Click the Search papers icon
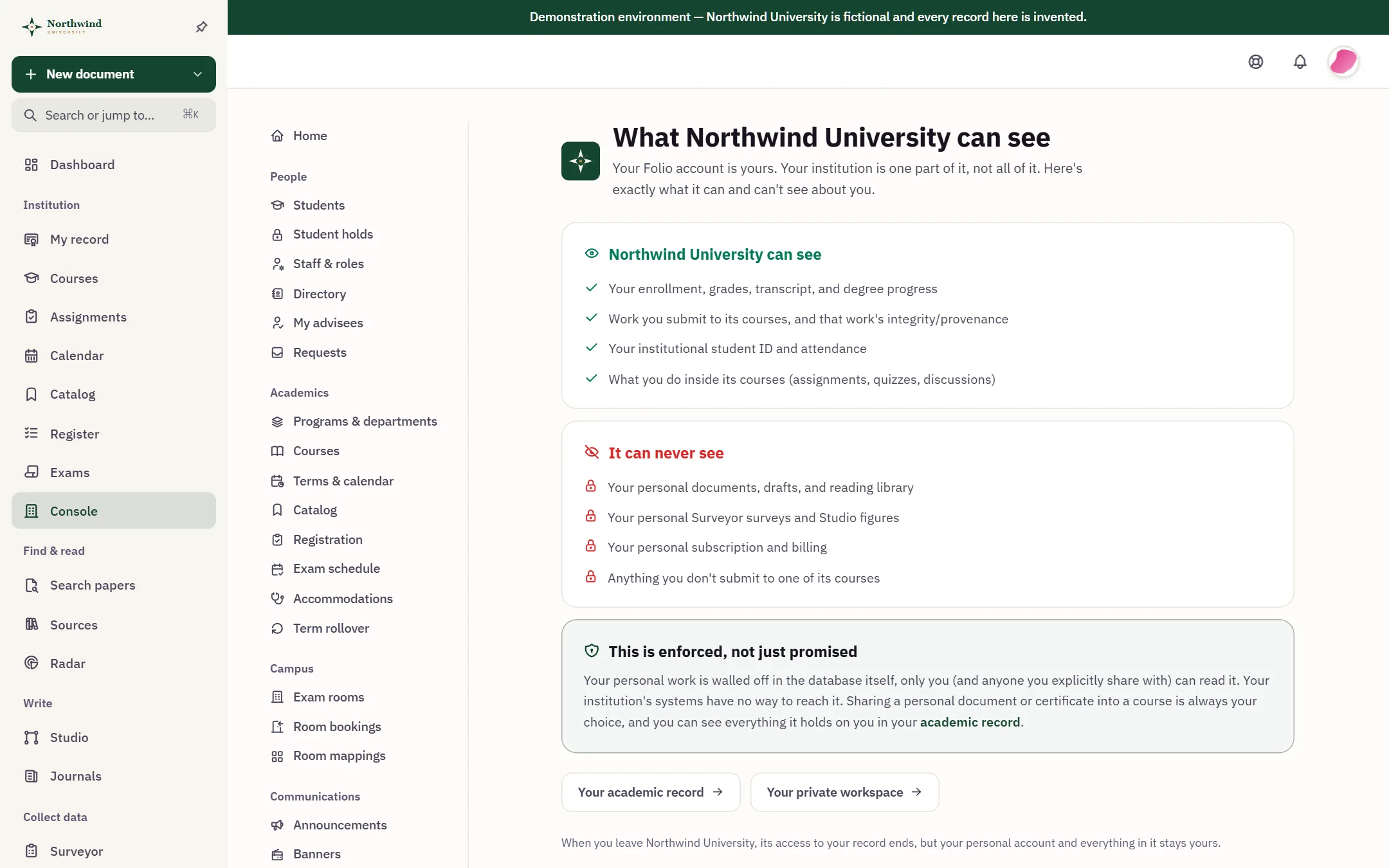1389x868 pixels. (32, 585)
